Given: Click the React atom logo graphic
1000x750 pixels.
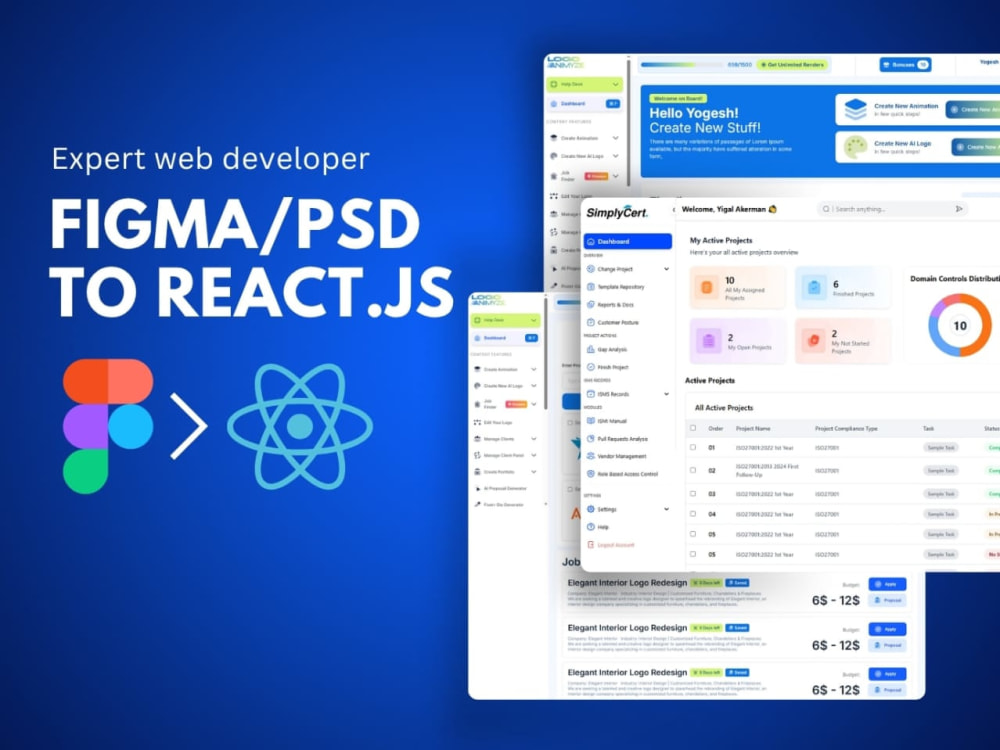Looking at the screenshot, I should pyautogui.click(x=300, y=426).
